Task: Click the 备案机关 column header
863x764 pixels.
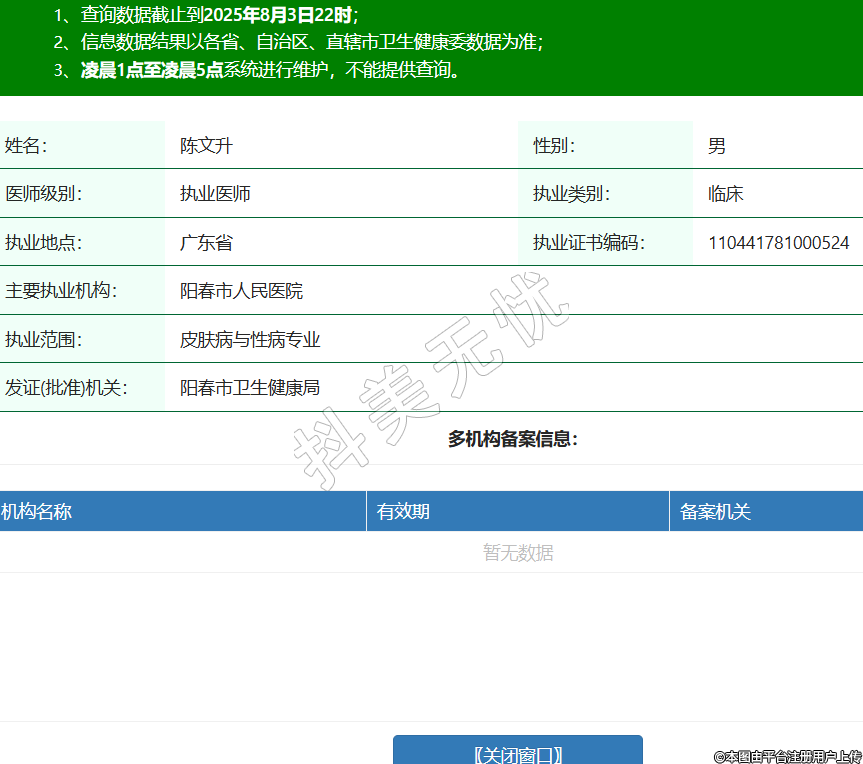Action: tap(715, 512)
